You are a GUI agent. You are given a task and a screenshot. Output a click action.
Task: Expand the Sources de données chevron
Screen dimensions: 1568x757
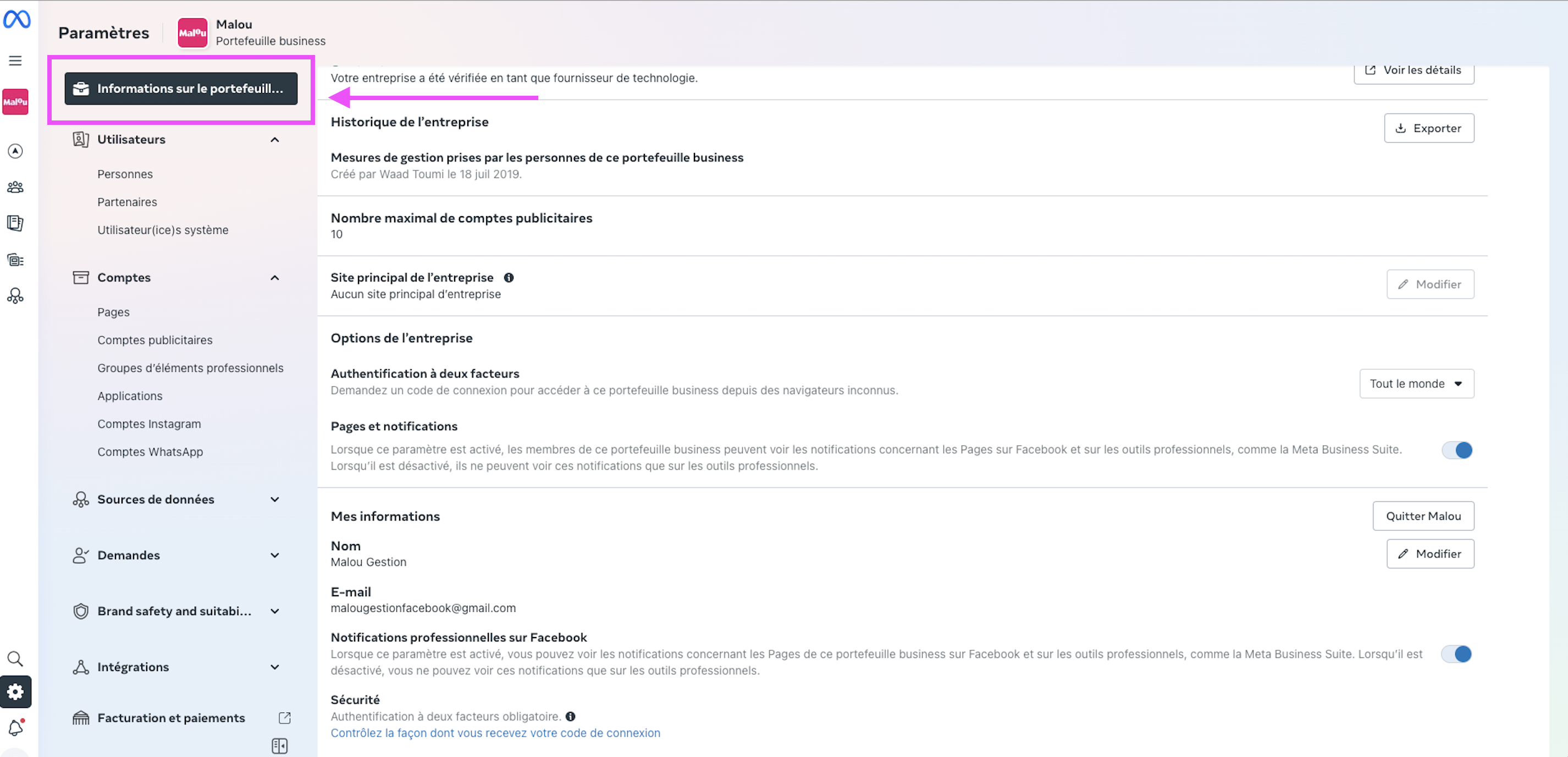coord(274,500)
